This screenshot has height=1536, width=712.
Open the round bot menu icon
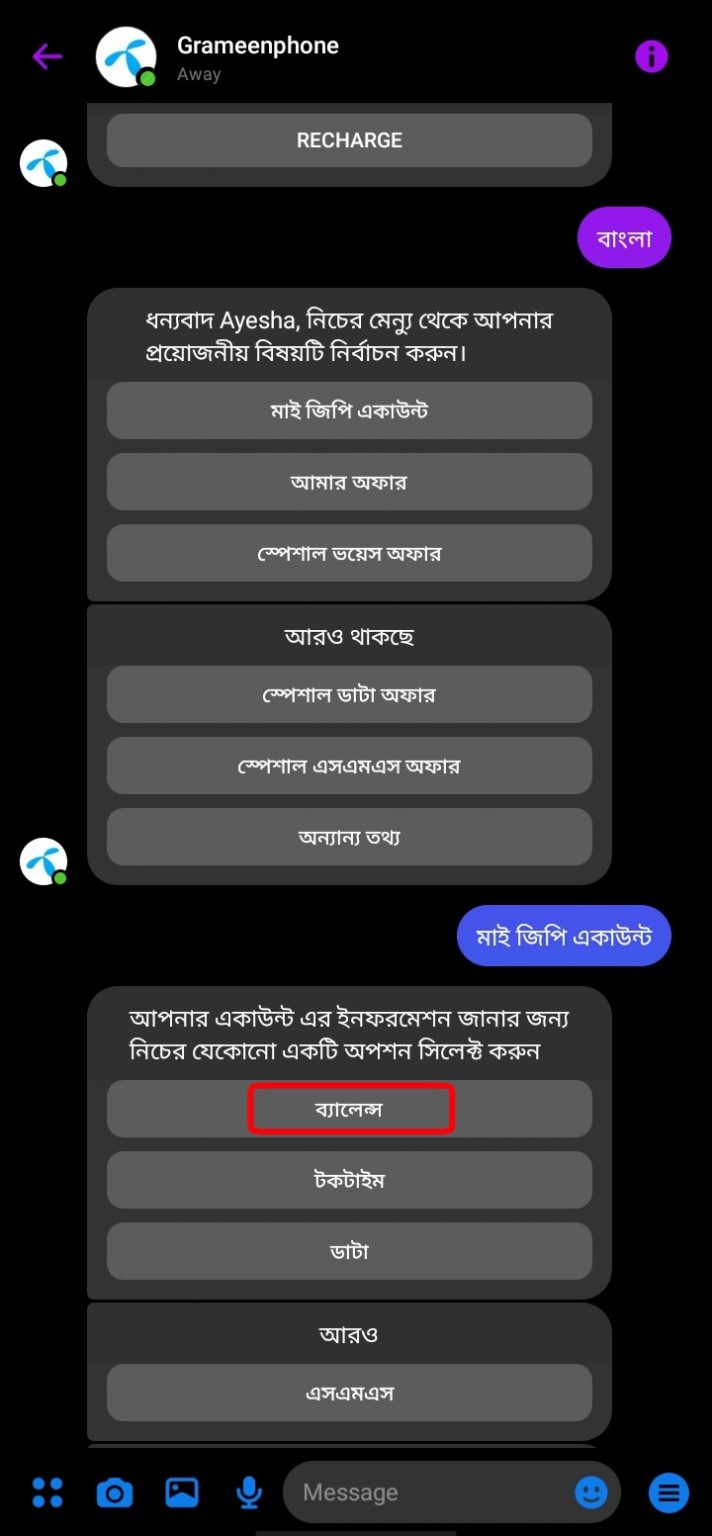669,1493
